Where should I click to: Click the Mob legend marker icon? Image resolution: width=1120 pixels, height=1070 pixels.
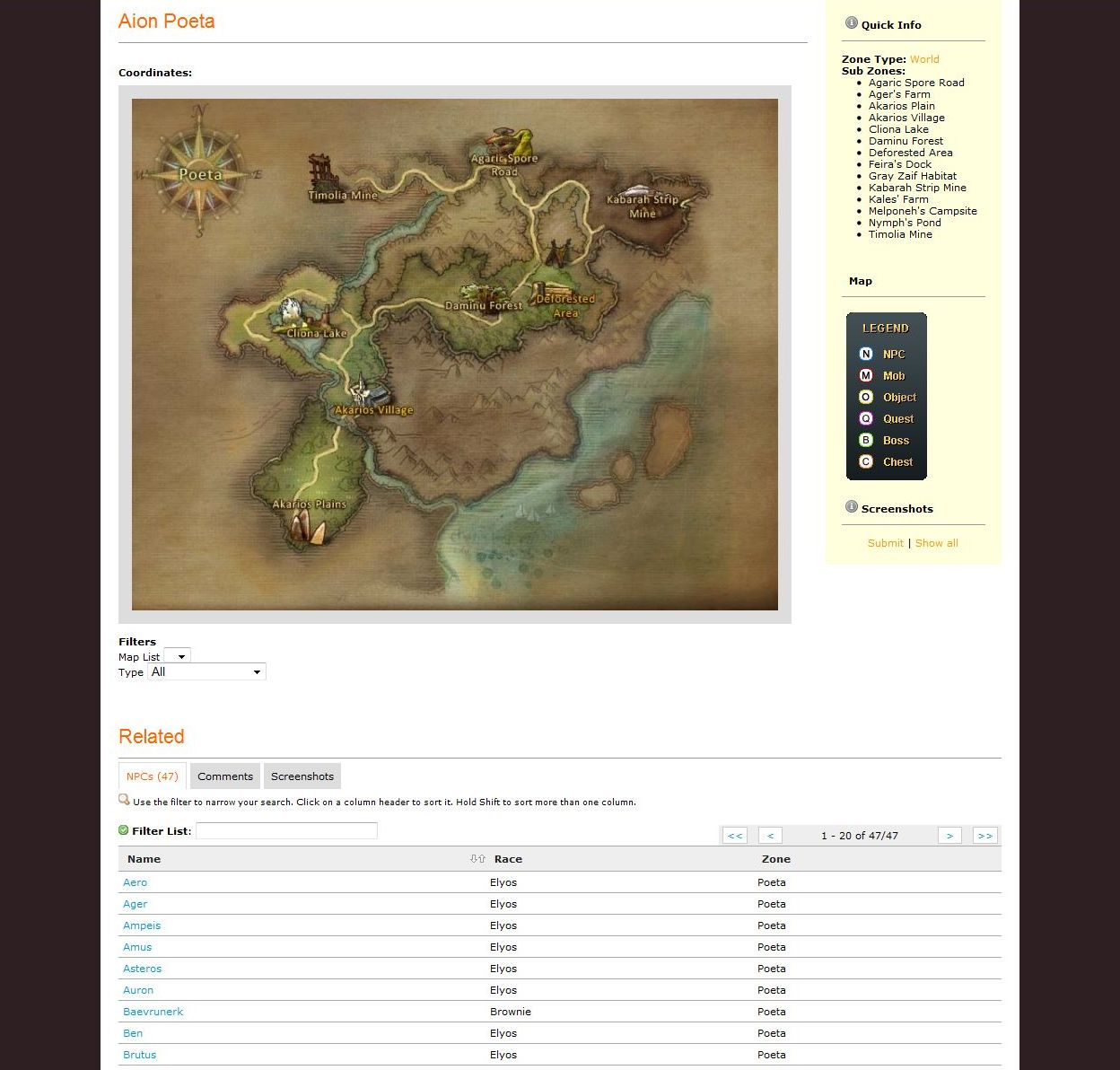pos(866,375)
